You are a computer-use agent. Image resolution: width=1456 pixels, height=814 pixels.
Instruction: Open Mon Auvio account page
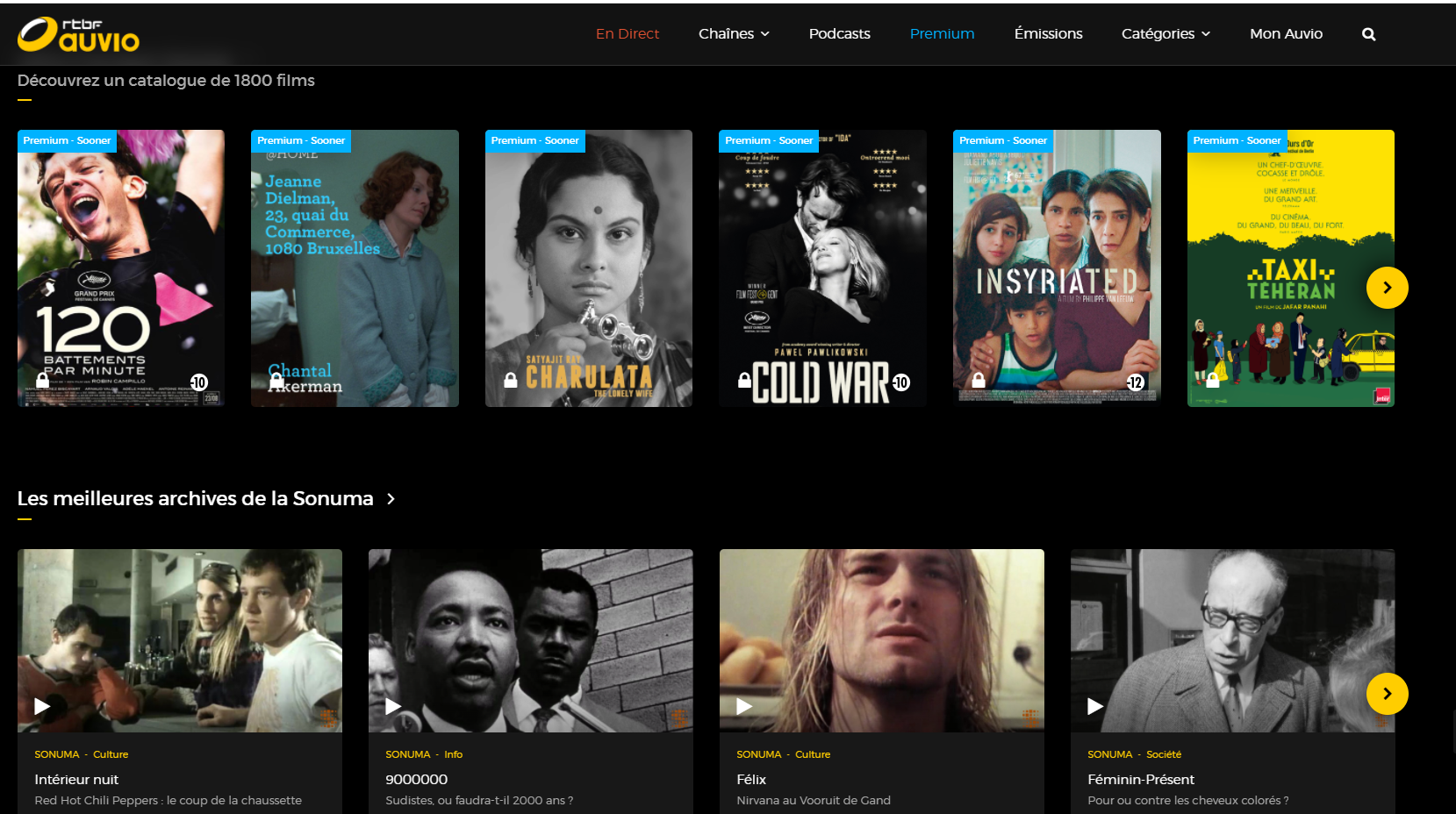1286,34
